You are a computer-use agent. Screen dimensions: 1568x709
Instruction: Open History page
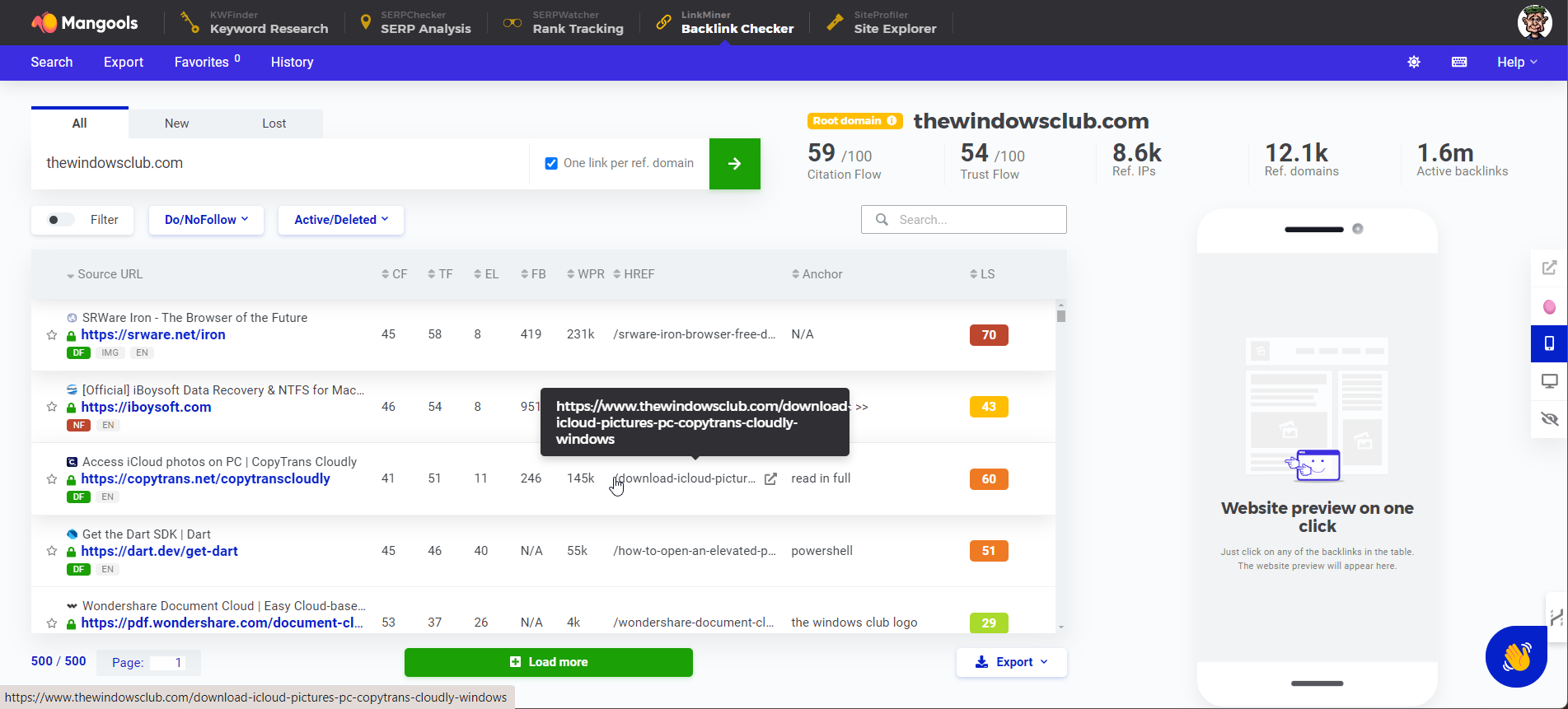[x=292, y=63]
